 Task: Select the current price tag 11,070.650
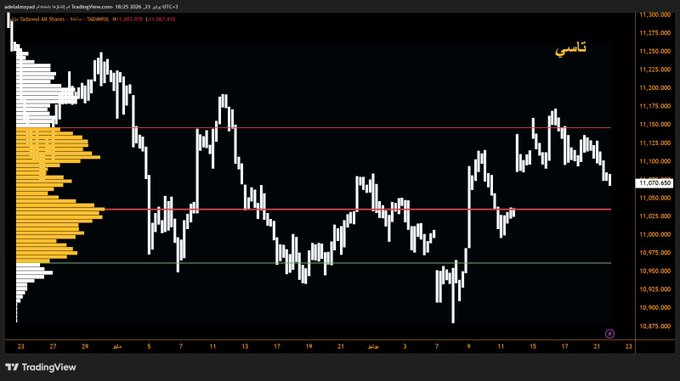655,183
